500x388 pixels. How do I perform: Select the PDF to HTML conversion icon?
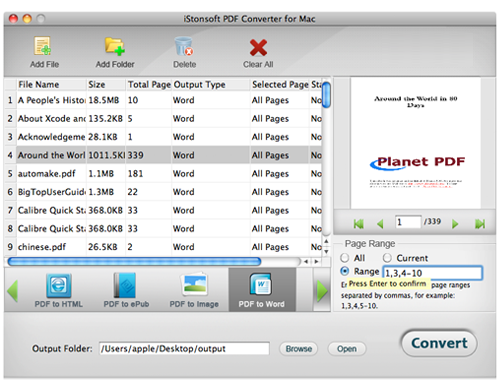[x=59, y=285]
